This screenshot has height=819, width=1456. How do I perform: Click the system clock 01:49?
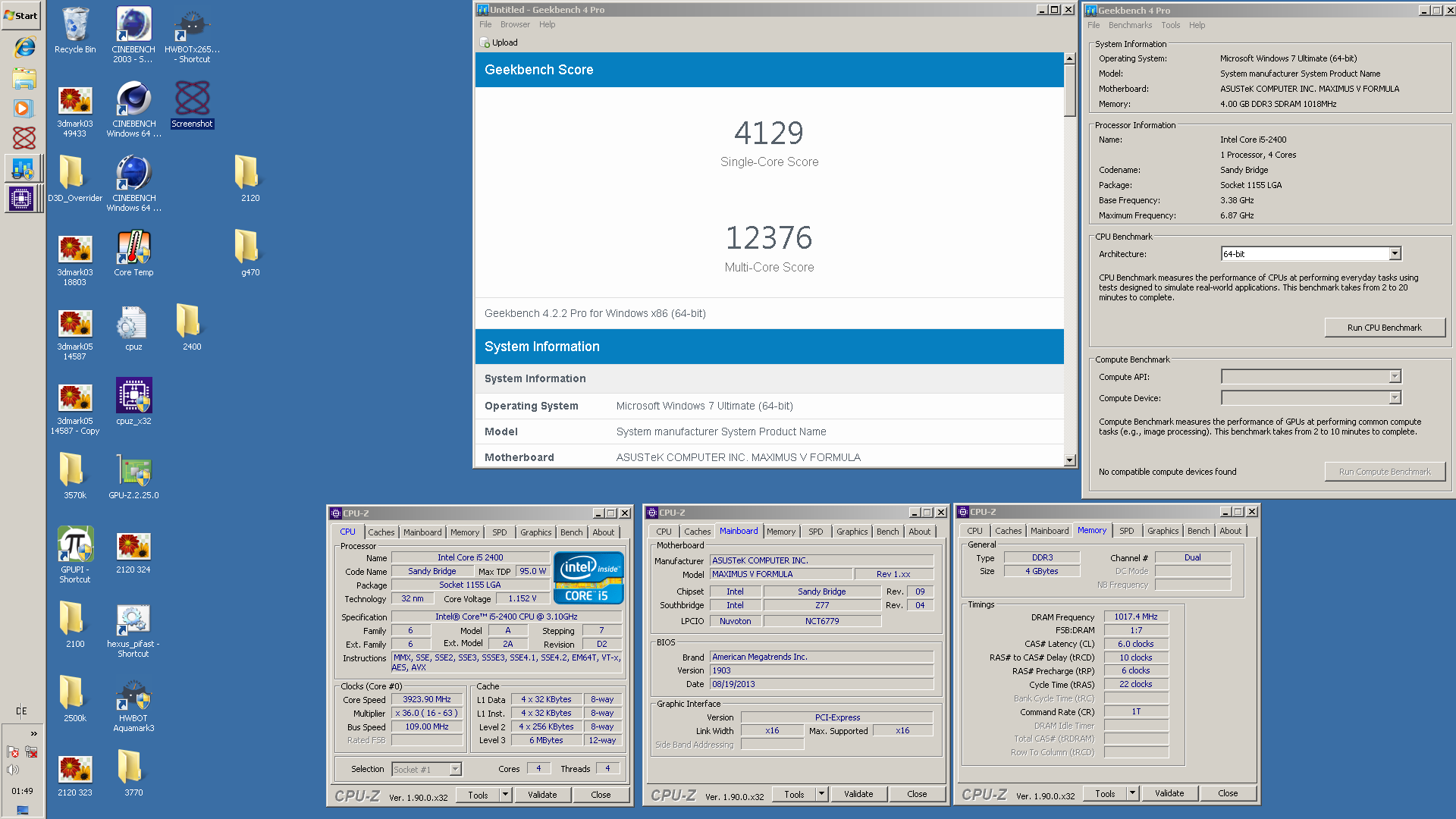tap(22, 791)
